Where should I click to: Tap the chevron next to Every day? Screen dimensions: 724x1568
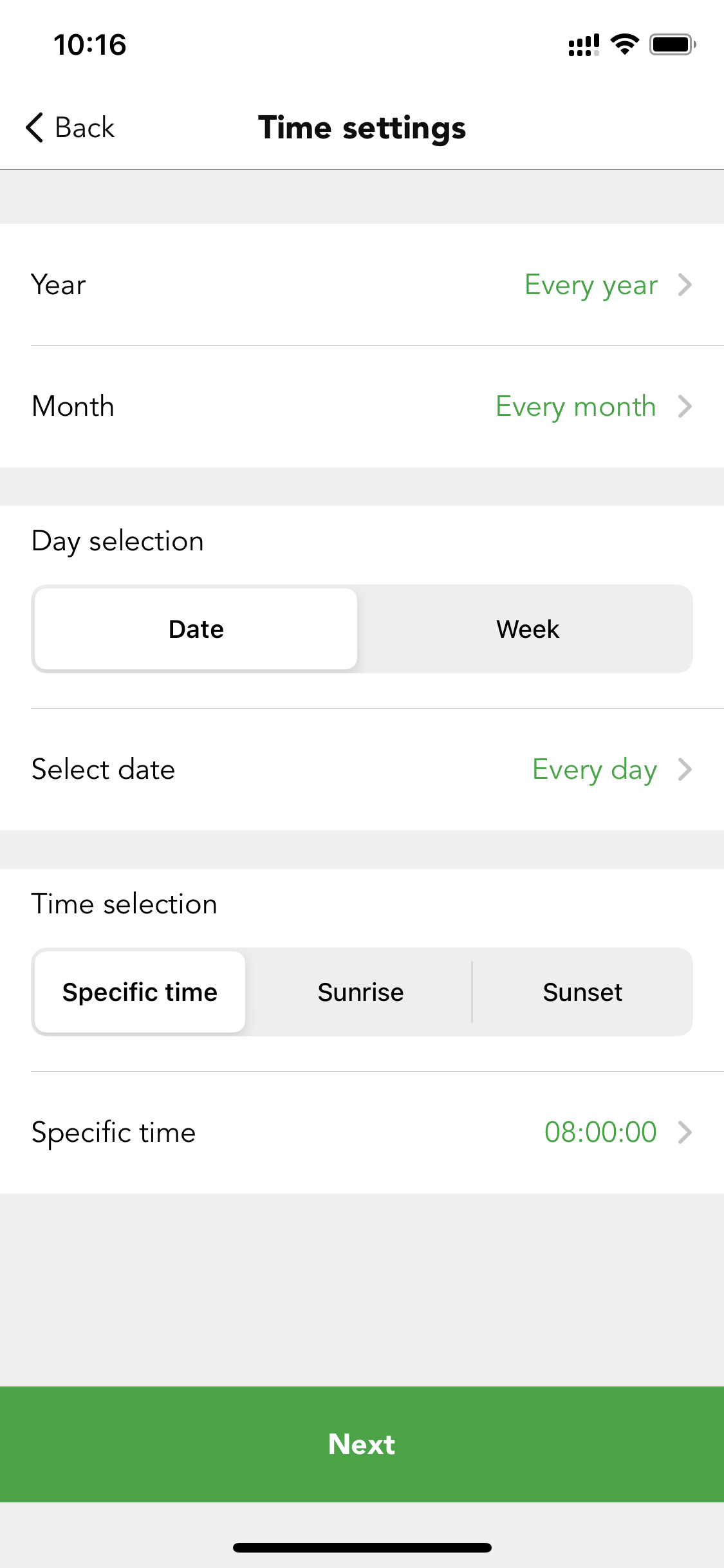685,769
